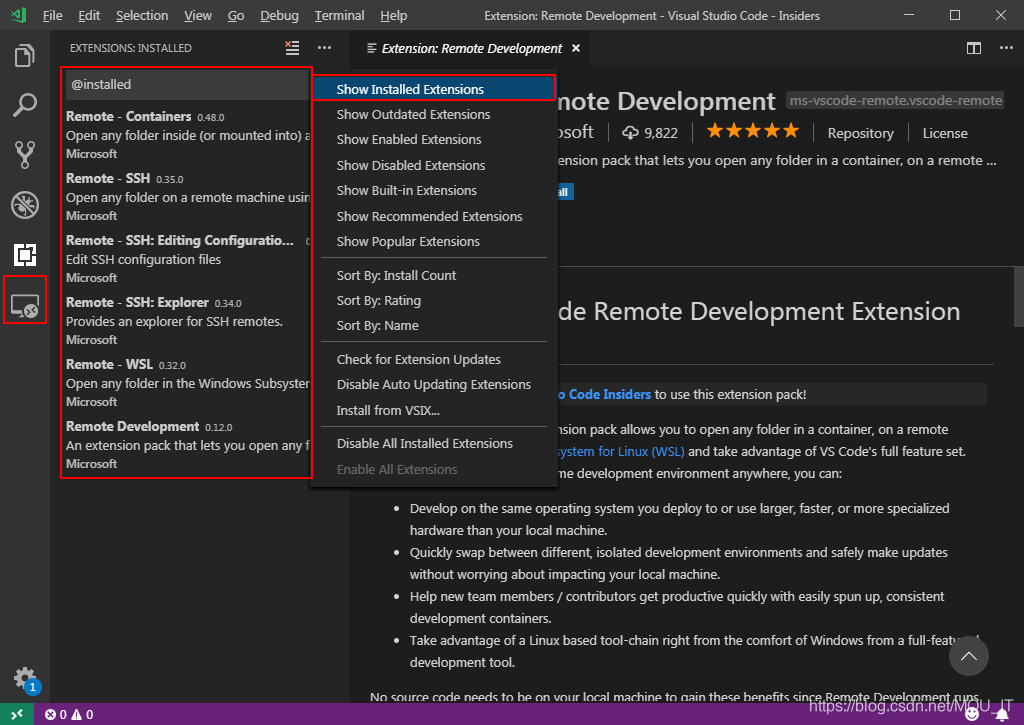Open the editor More Actions ellipsis
Viewport: 1024px width, 725px height.
1006,48
